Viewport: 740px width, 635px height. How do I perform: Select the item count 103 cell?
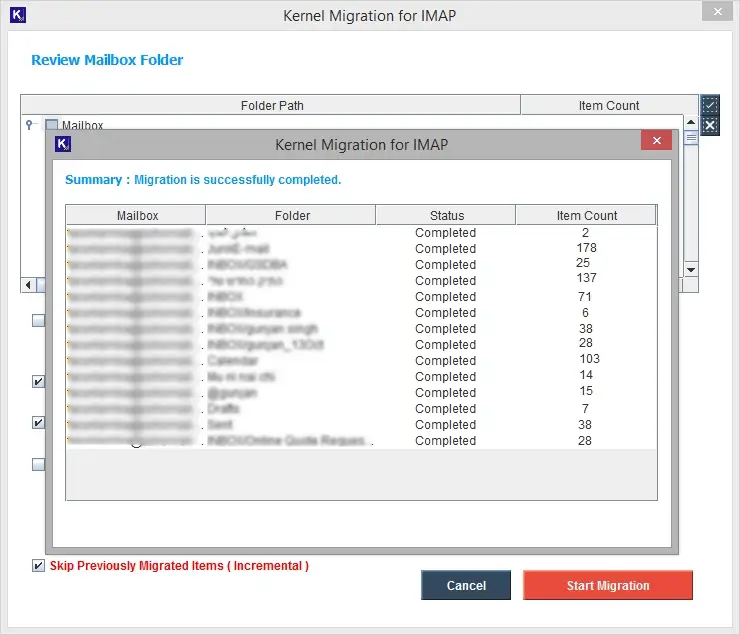point(589,359)
